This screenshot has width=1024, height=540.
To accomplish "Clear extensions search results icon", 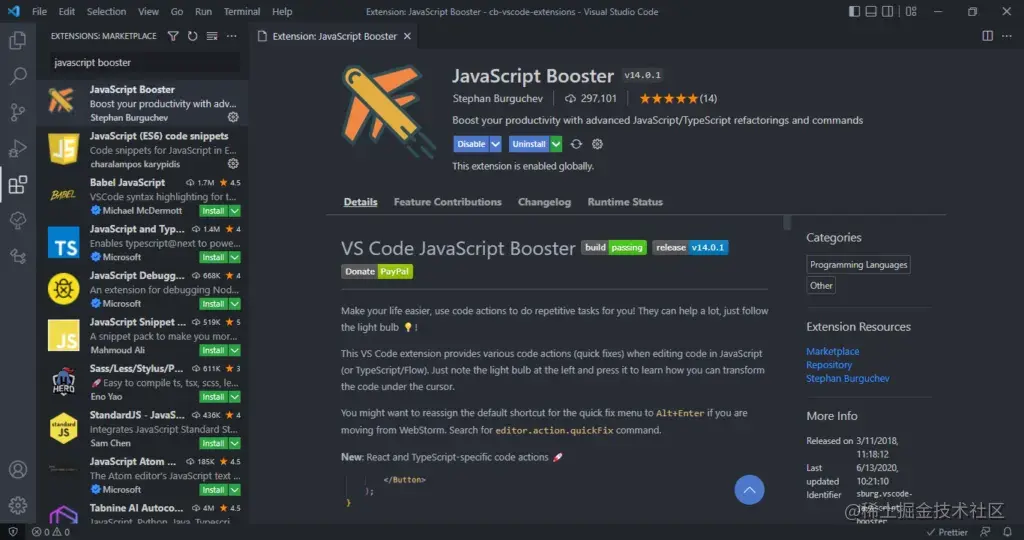I will (212, 36).
